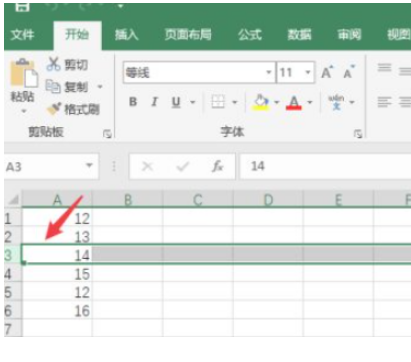Open the 剪贴板 clipboard dialog launcher
The width and height of the screenshot is (411, 362).
107,134
